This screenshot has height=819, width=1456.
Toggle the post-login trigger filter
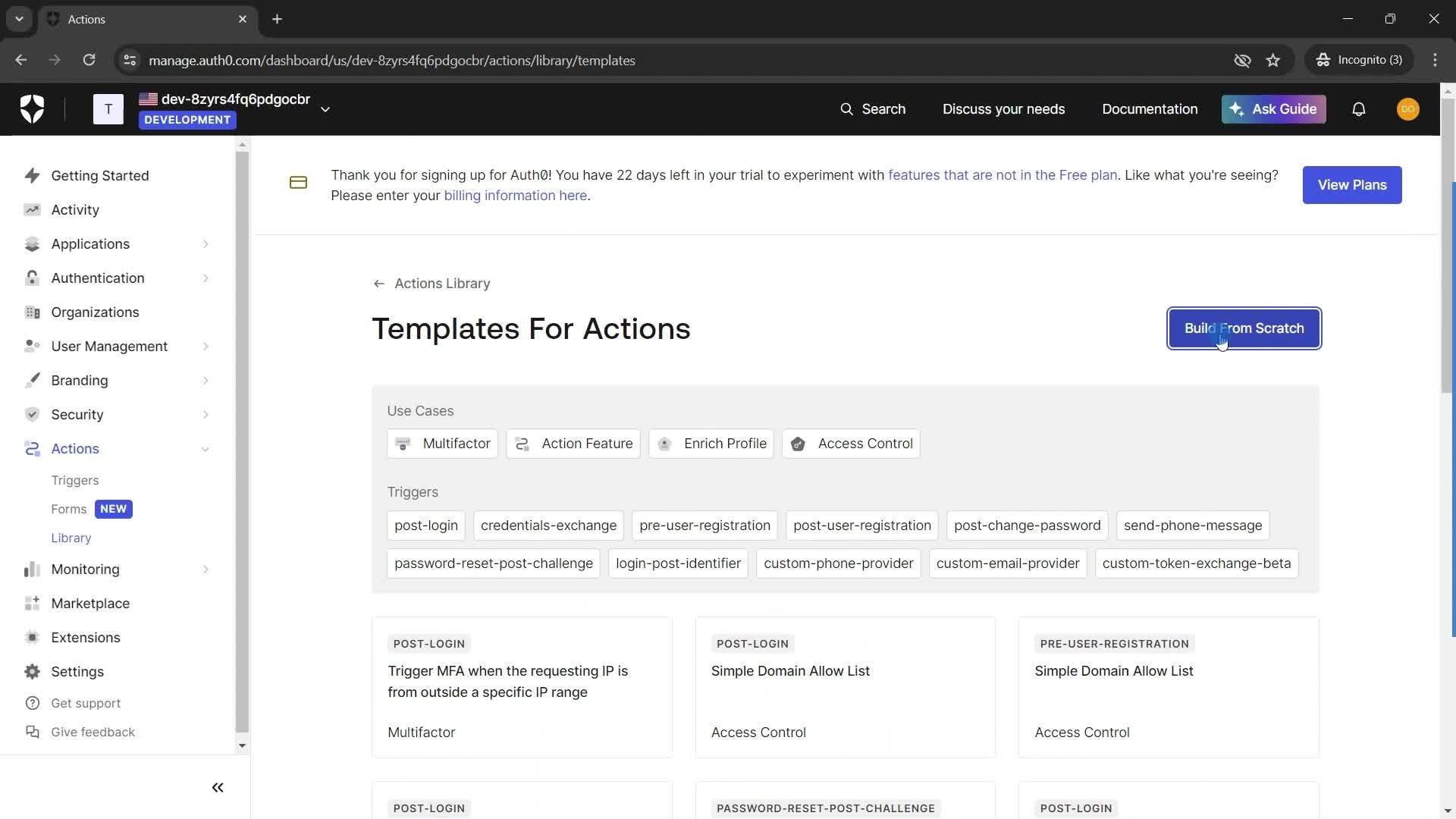[426, 526]
